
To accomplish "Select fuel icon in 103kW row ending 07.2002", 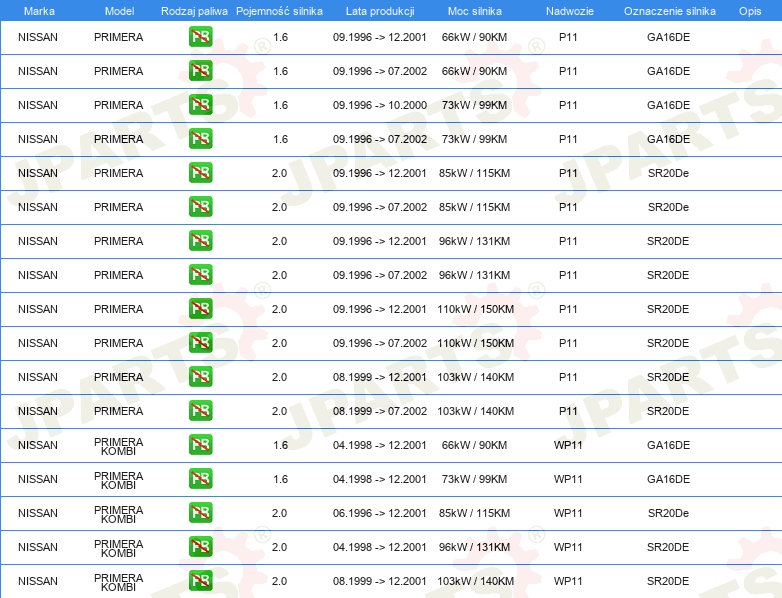I will (x=200, y=410).
